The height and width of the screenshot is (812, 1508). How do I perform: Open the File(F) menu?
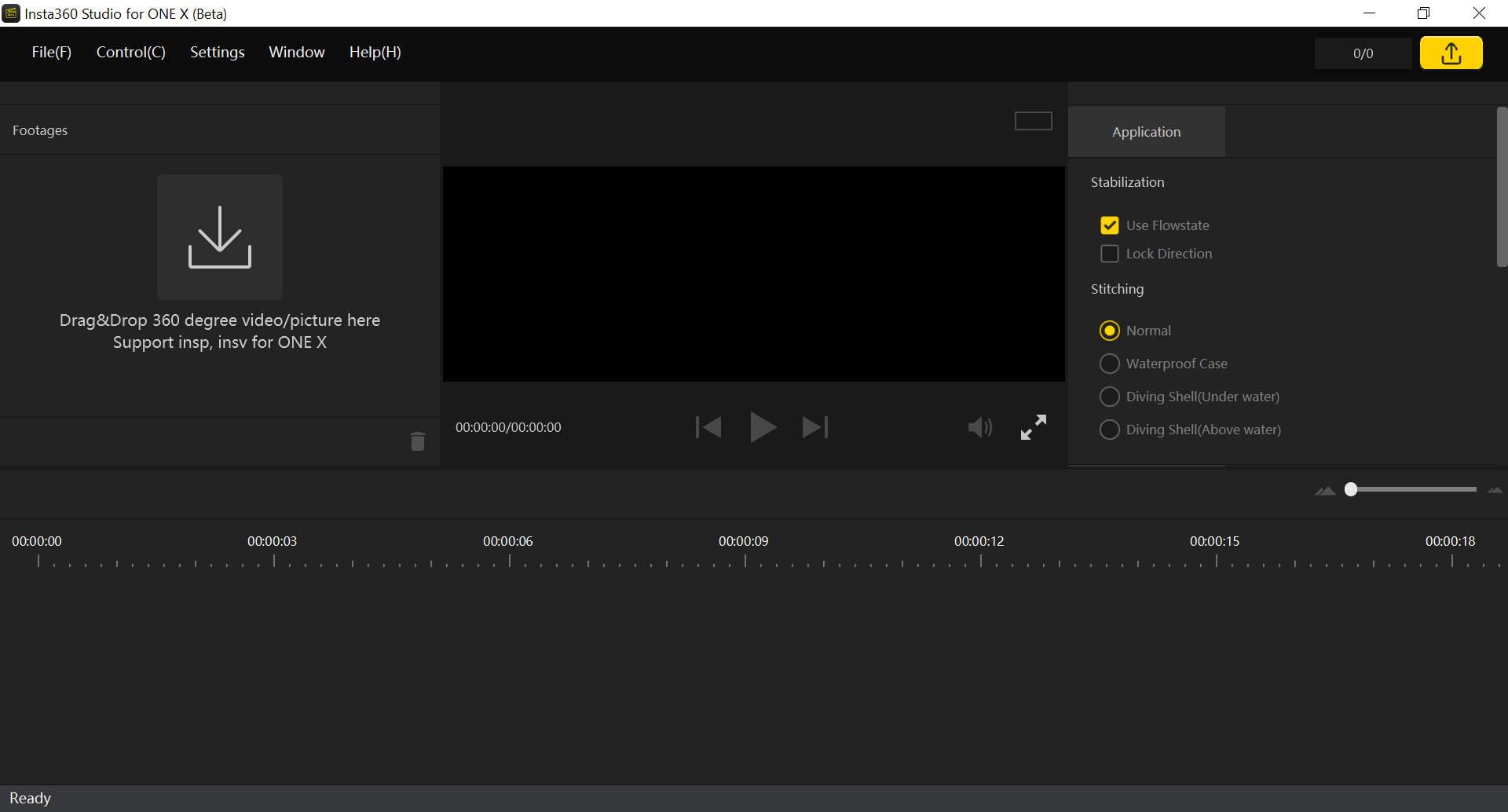coord(52,52)
